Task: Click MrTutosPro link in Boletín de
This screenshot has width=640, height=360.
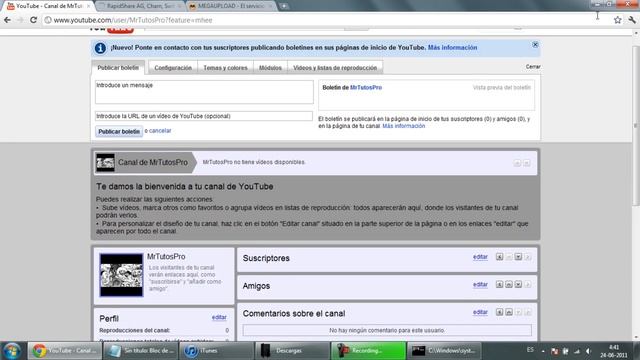Action: pyautogui.click(x=366, y=87)
